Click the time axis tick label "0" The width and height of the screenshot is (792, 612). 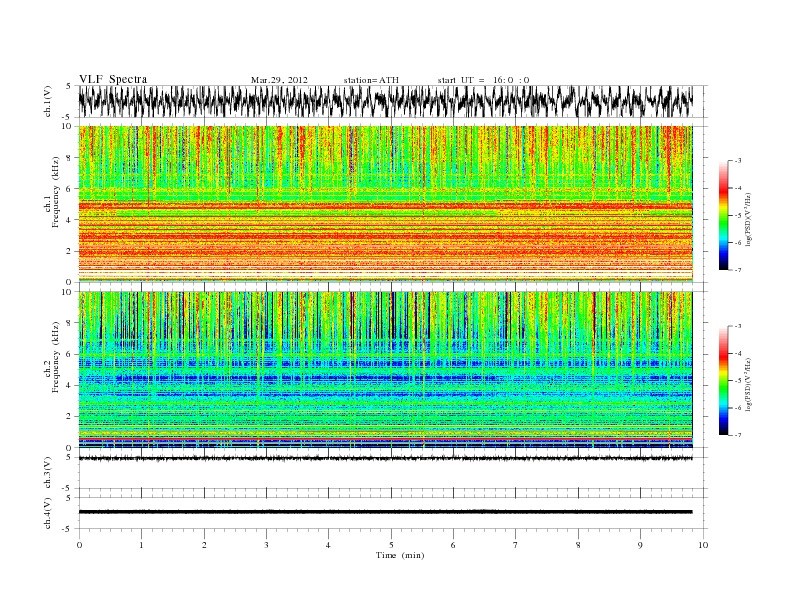click(x=79, y=545)
